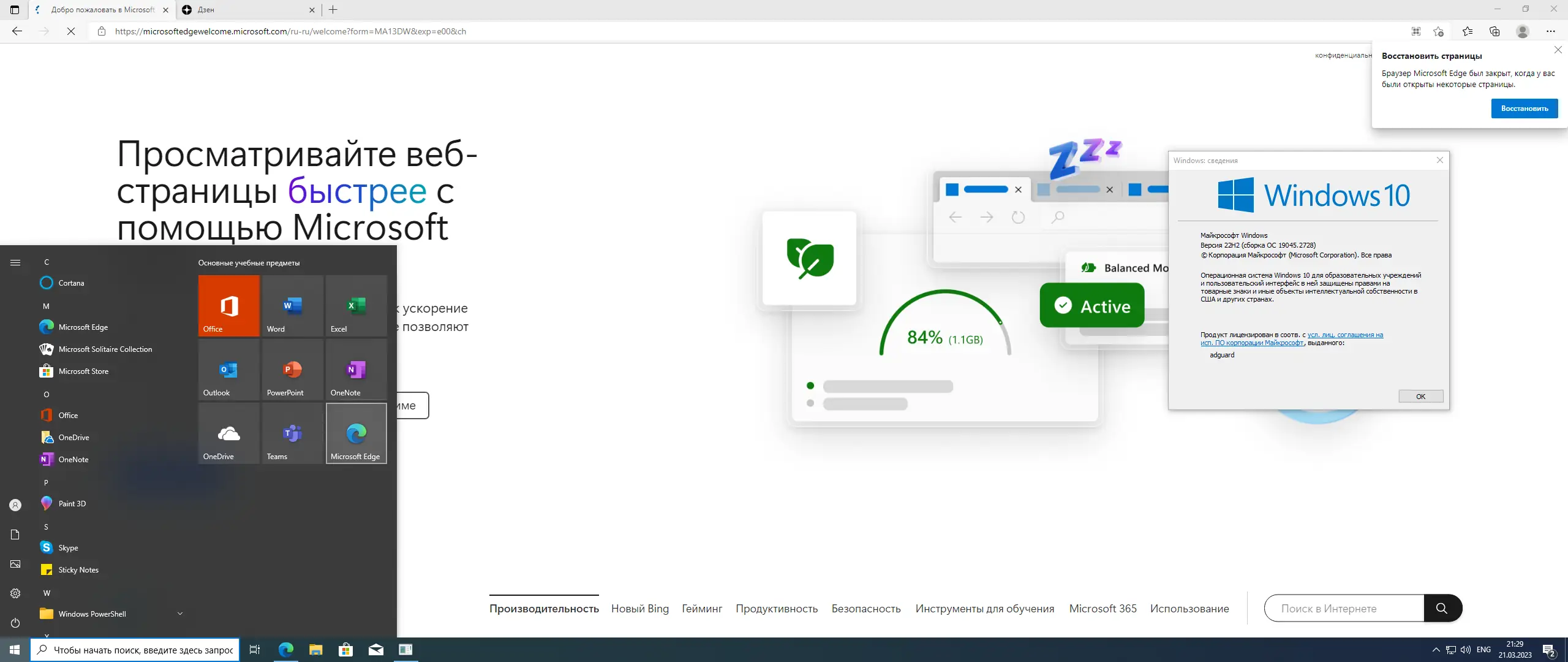Click the Восстановить button

[1524, 108]
